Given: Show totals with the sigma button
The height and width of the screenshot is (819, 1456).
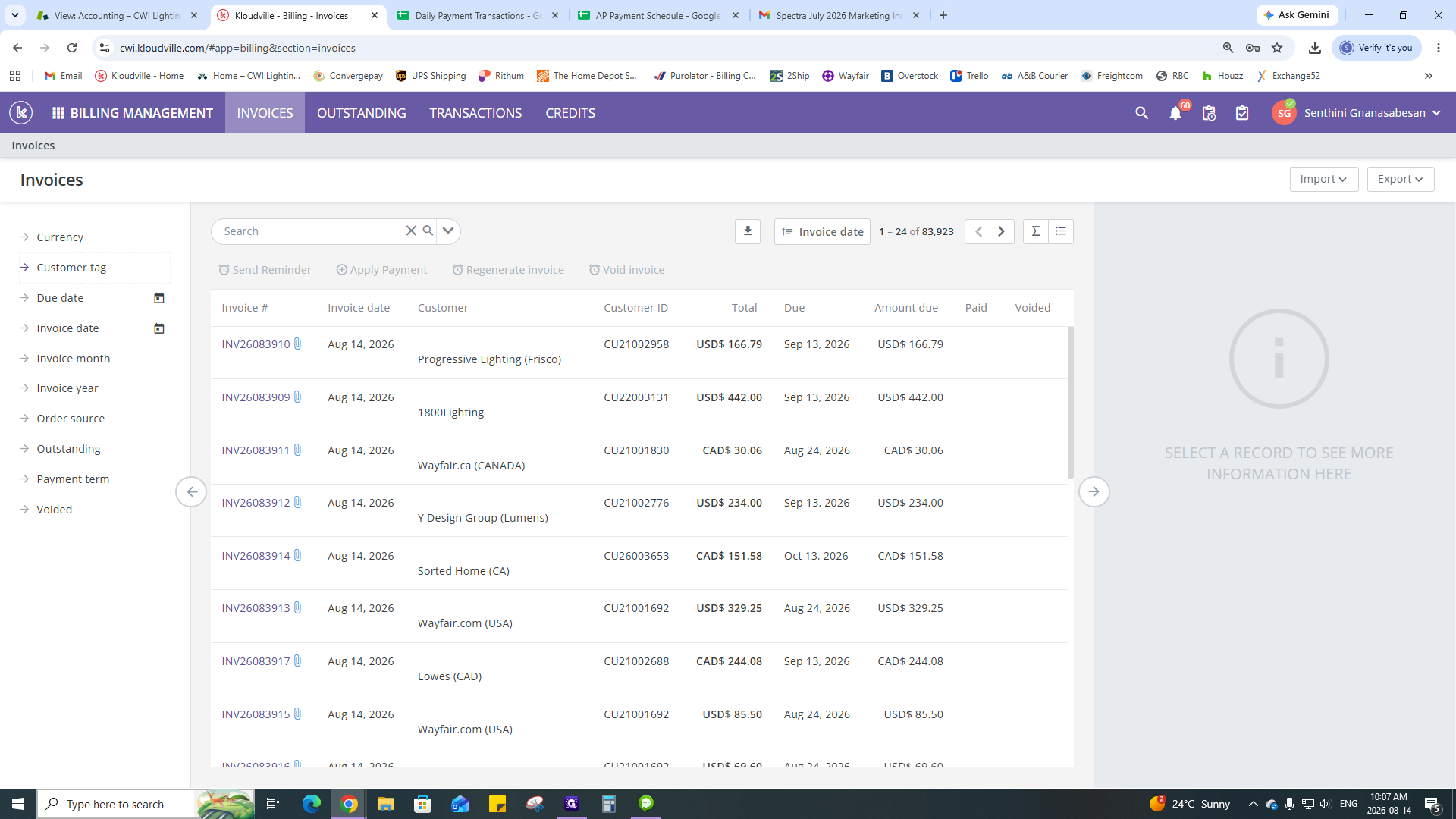Looking at the screenshot, I should point(1035,231).
